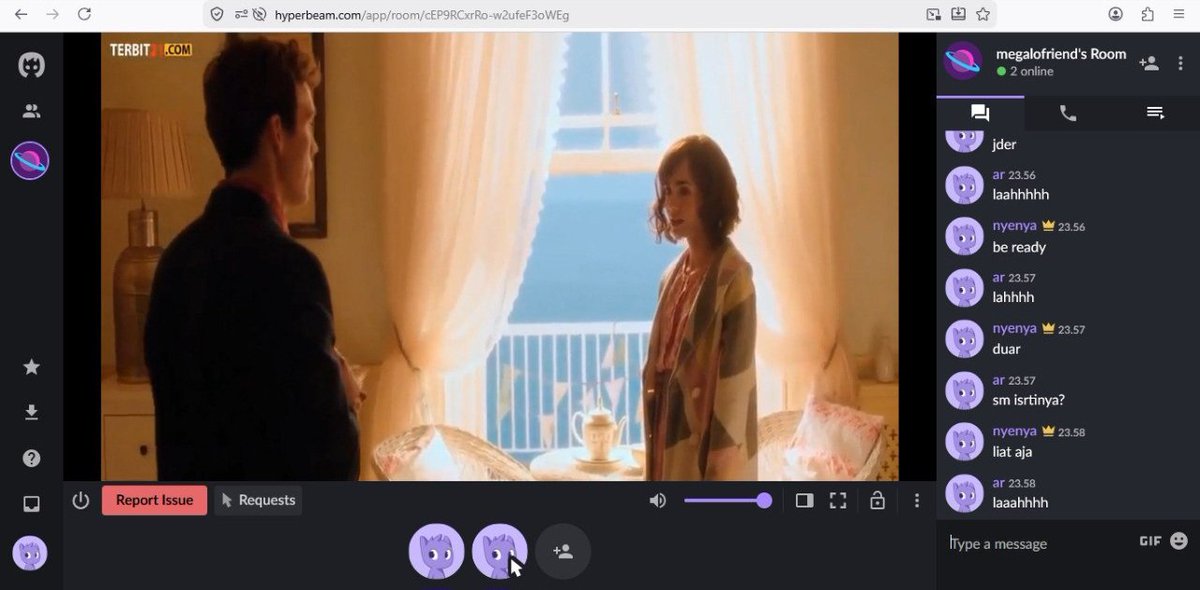The height and width of the screenshot is (590, 1200).
Task: Click the second participant avatar below video
Action: pyautogui.click(x=499, y=551)
